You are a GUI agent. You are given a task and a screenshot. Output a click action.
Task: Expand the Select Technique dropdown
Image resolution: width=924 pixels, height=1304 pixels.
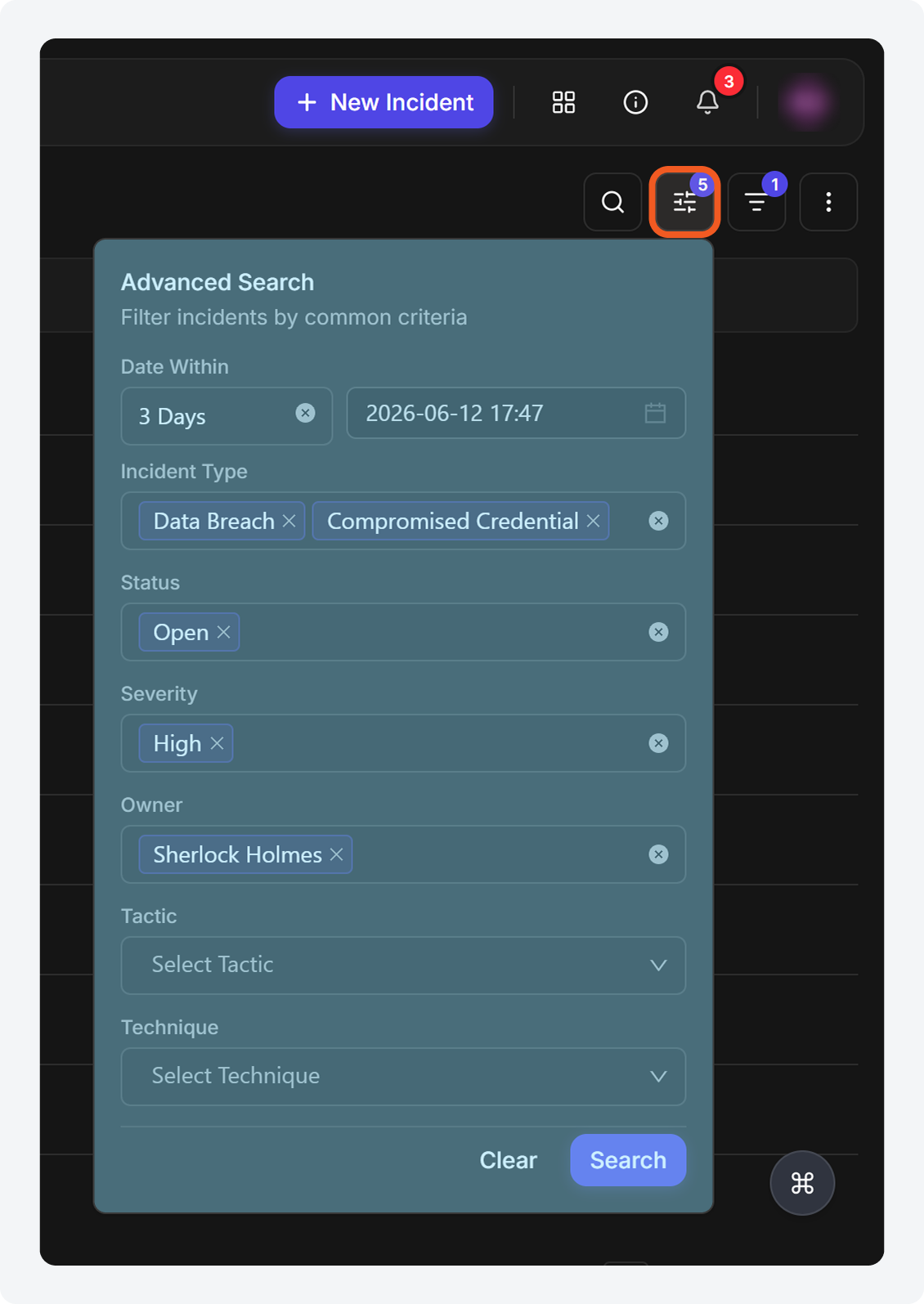403,1077
